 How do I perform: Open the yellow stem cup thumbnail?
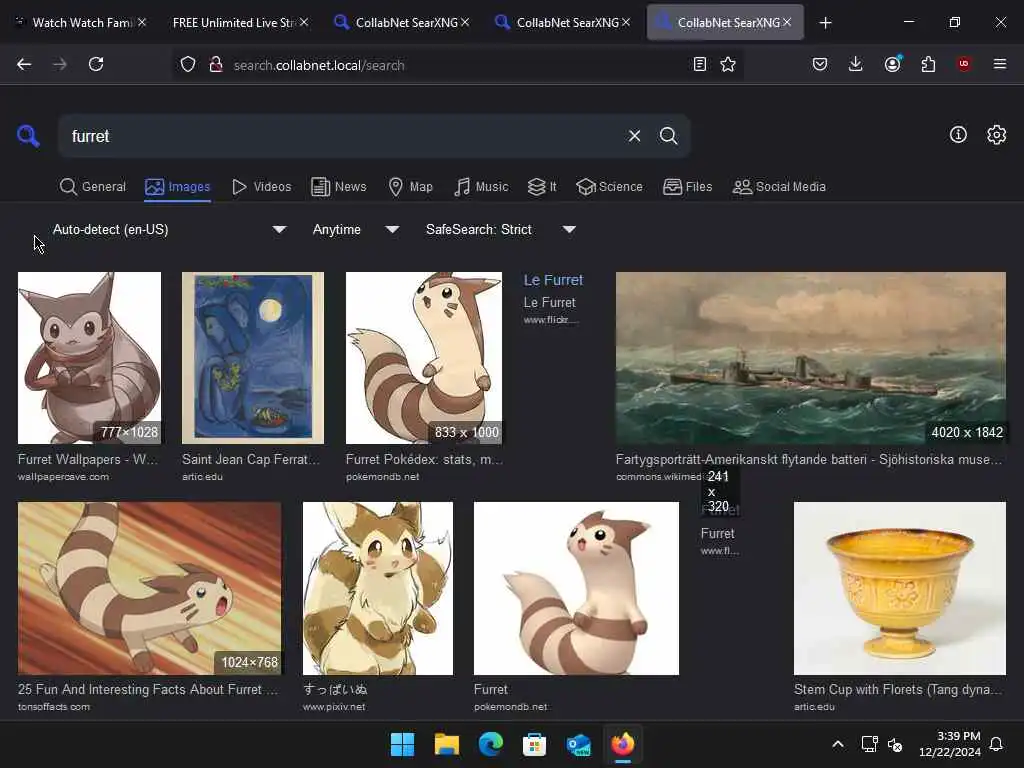point(899,588)
